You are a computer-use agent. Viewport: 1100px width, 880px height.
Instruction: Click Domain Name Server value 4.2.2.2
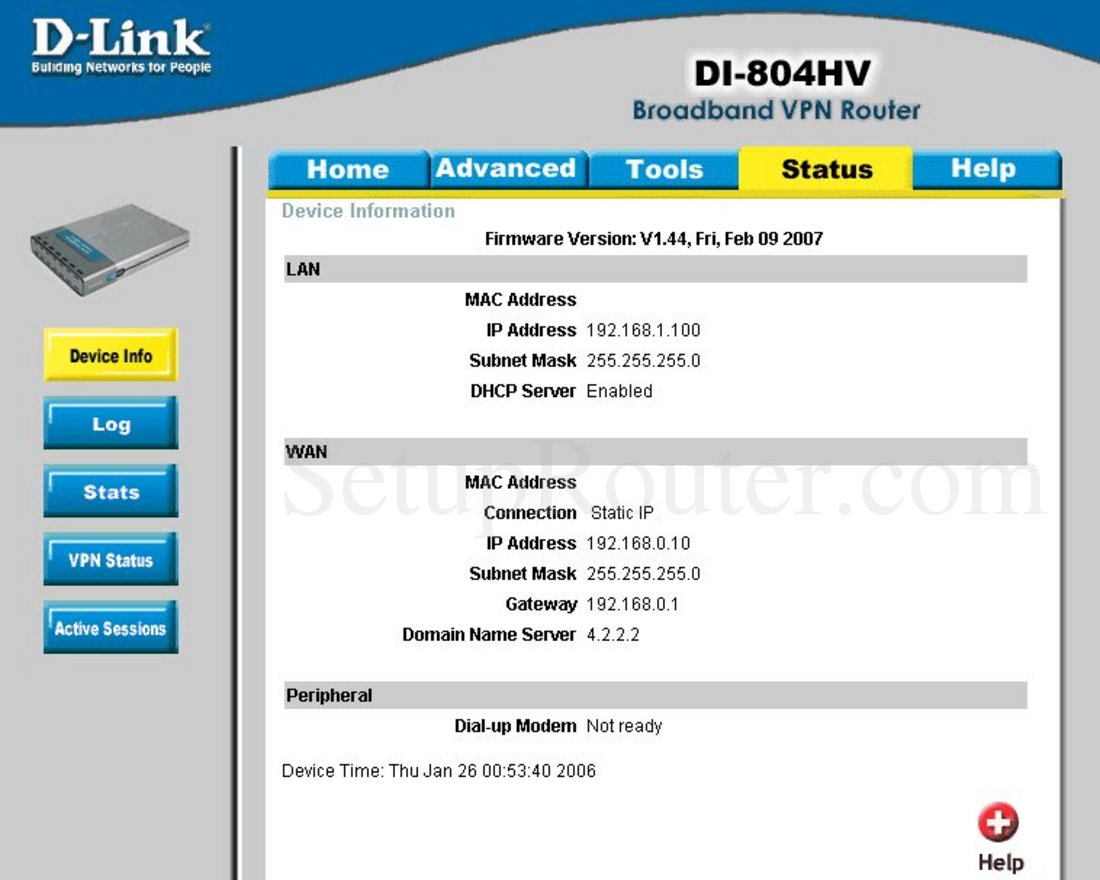tap(613, 635)
